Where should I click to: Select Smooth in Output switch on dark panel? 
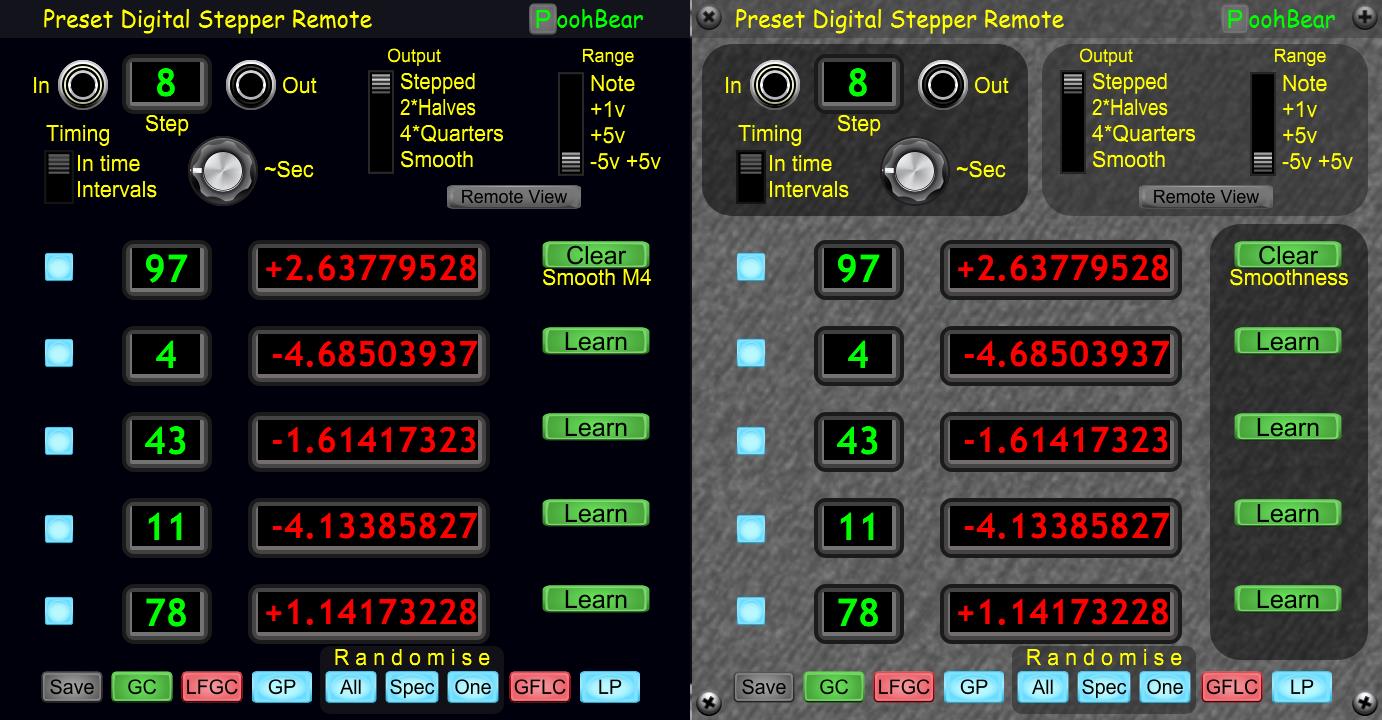(381, 160)
